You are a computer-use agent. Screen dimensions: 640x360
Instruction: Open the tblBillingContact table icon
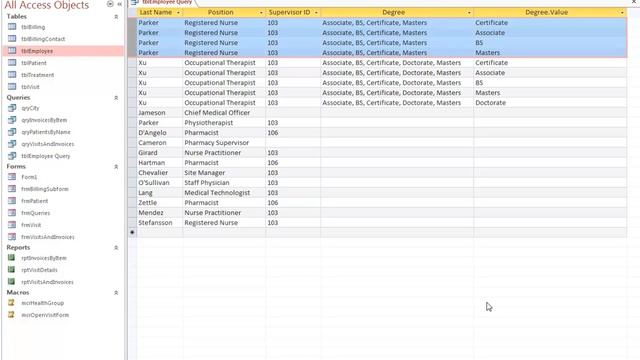click(x=12, y=39)
